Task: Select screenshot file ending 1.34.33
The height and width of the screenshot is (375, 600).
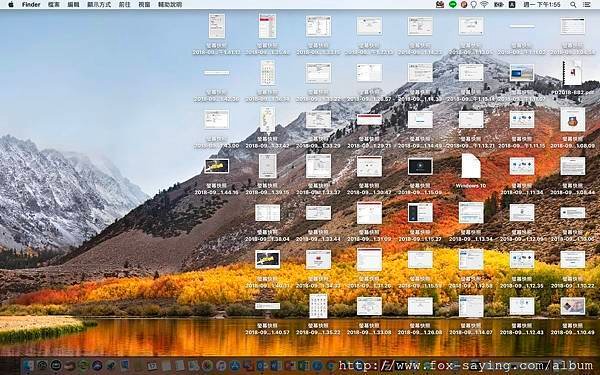Action: 318,259
